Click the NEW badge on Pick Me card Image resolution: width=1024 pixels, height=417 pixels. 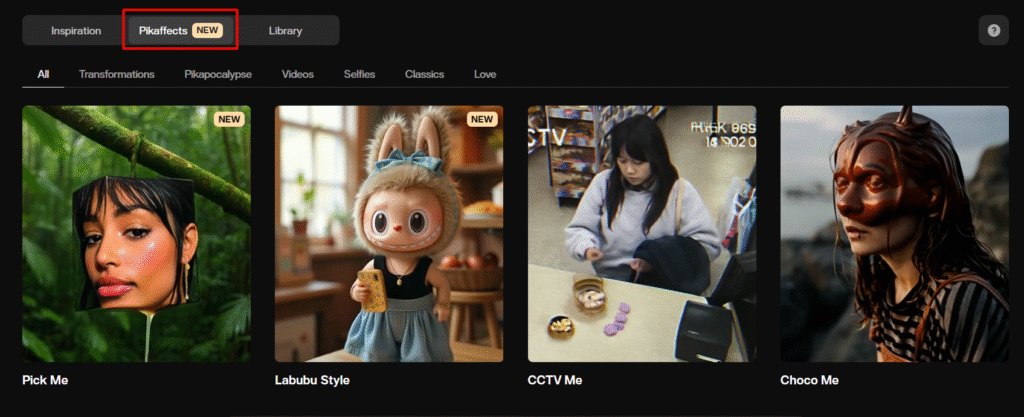point(229,119)
